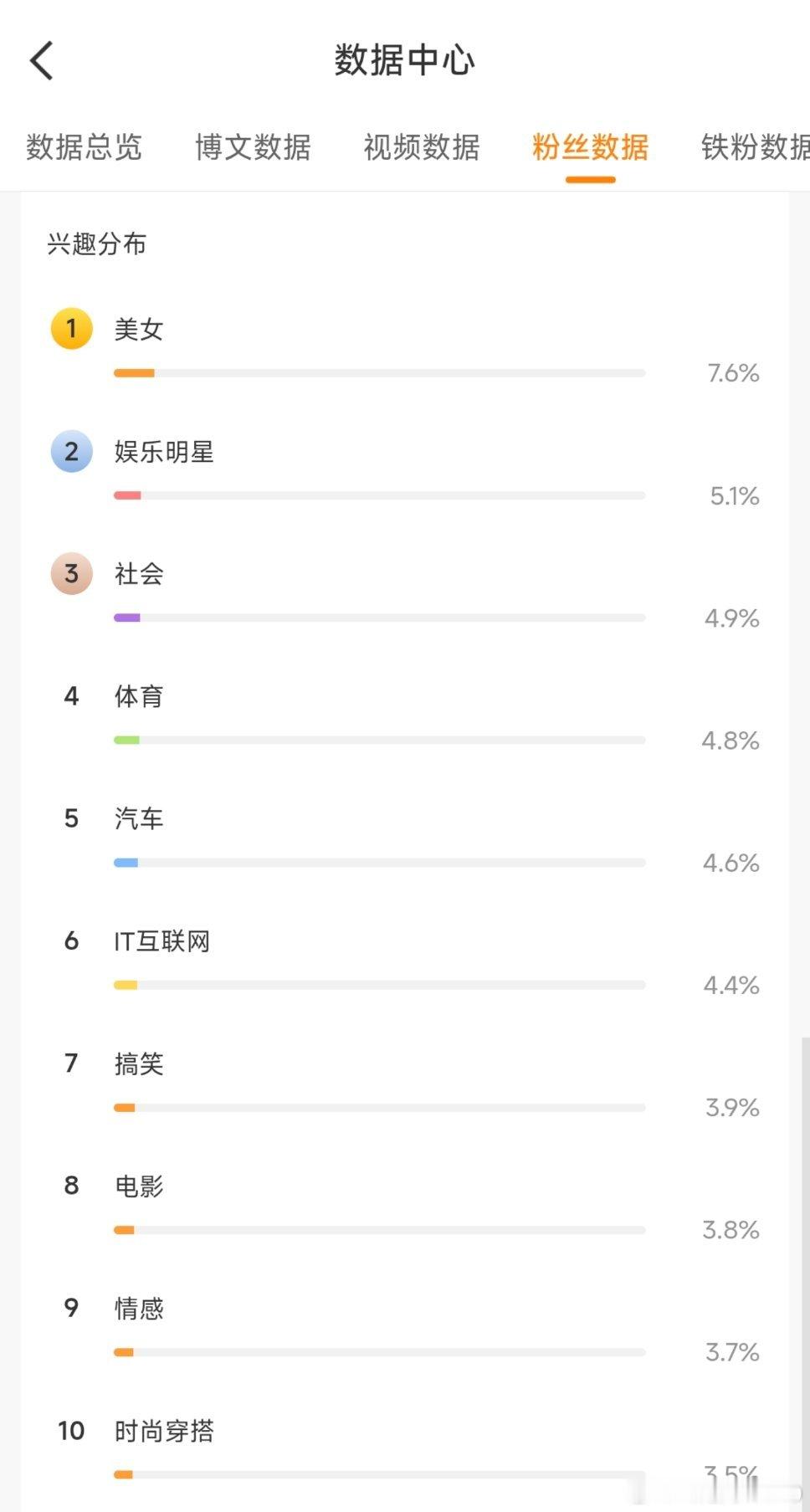The width and height of the screenshot is (810, 1512).
Task: Open the 博文数据 tab
Action: pyautogui.click(x=253, y=147)
